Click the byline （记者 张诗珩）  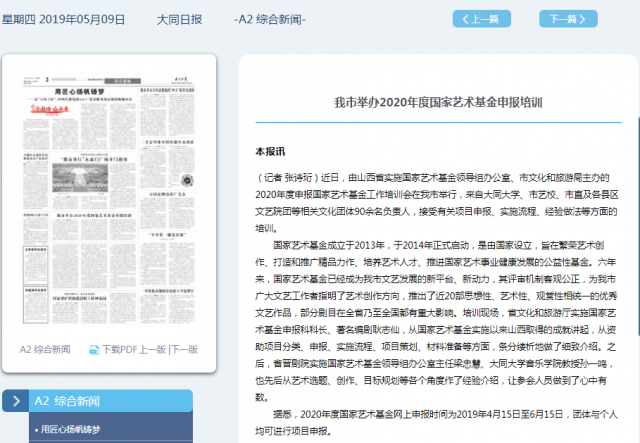tap(287, 178)
